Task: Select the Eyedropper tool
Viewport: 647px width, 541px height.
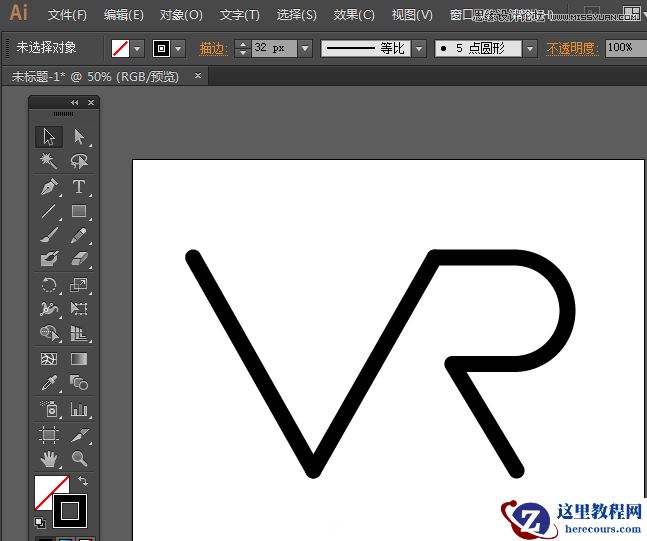Action: click(49, 383)
